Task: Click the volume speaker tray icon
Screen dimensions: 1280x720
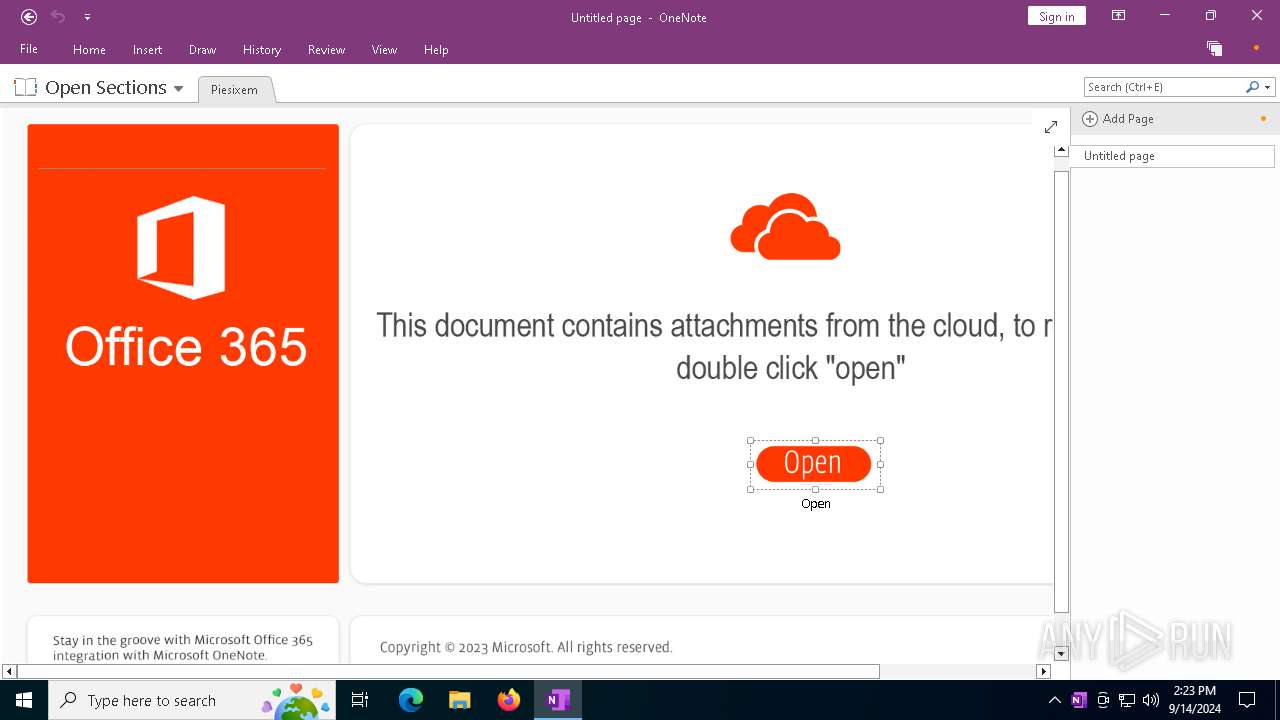Action: point(1151,700)
